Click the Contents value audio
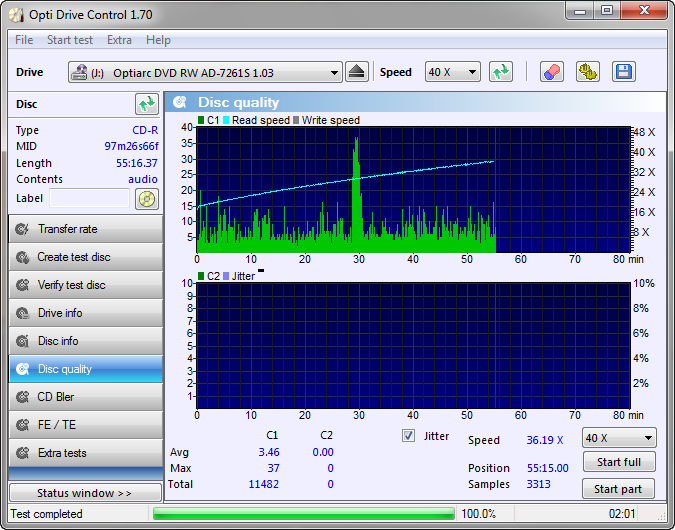The image size is (675, 530). click(x=143, y=179)
